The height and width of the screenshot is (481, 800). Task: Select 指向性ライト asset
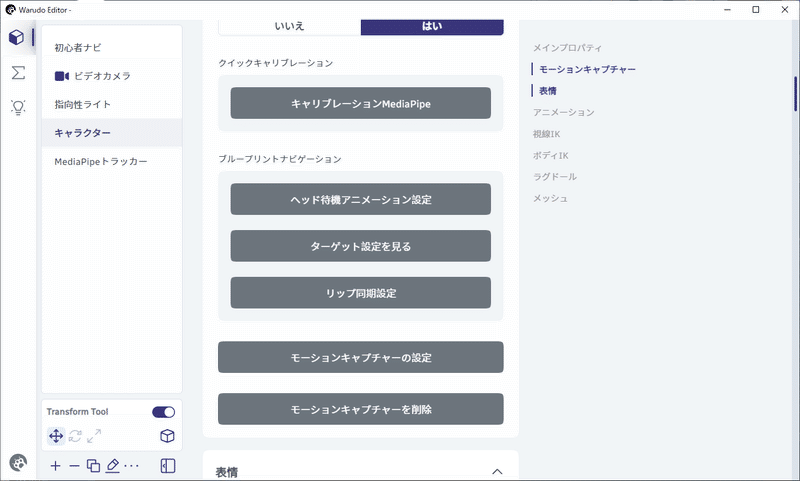pyautogui.click(x=112, y=105)
